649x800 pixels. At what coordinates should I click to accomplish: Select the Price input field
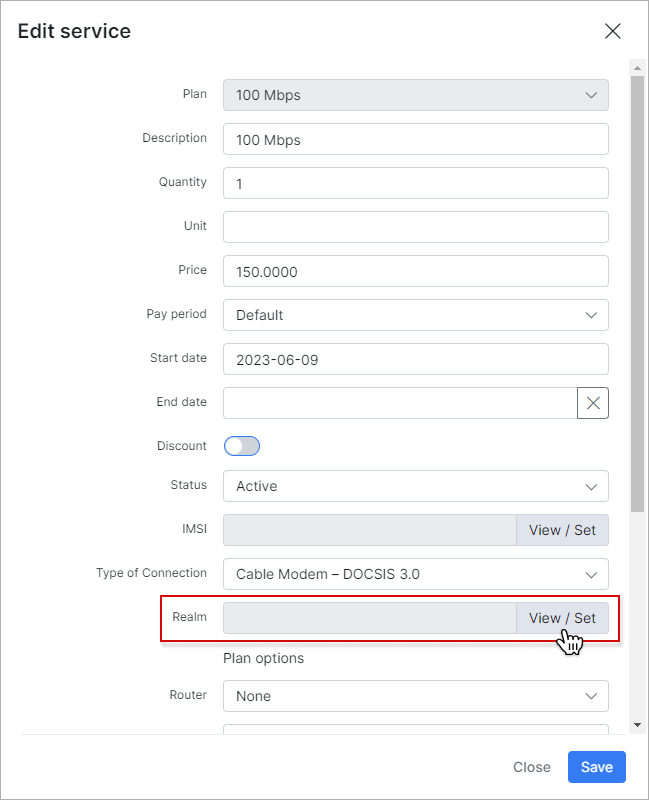415,271
